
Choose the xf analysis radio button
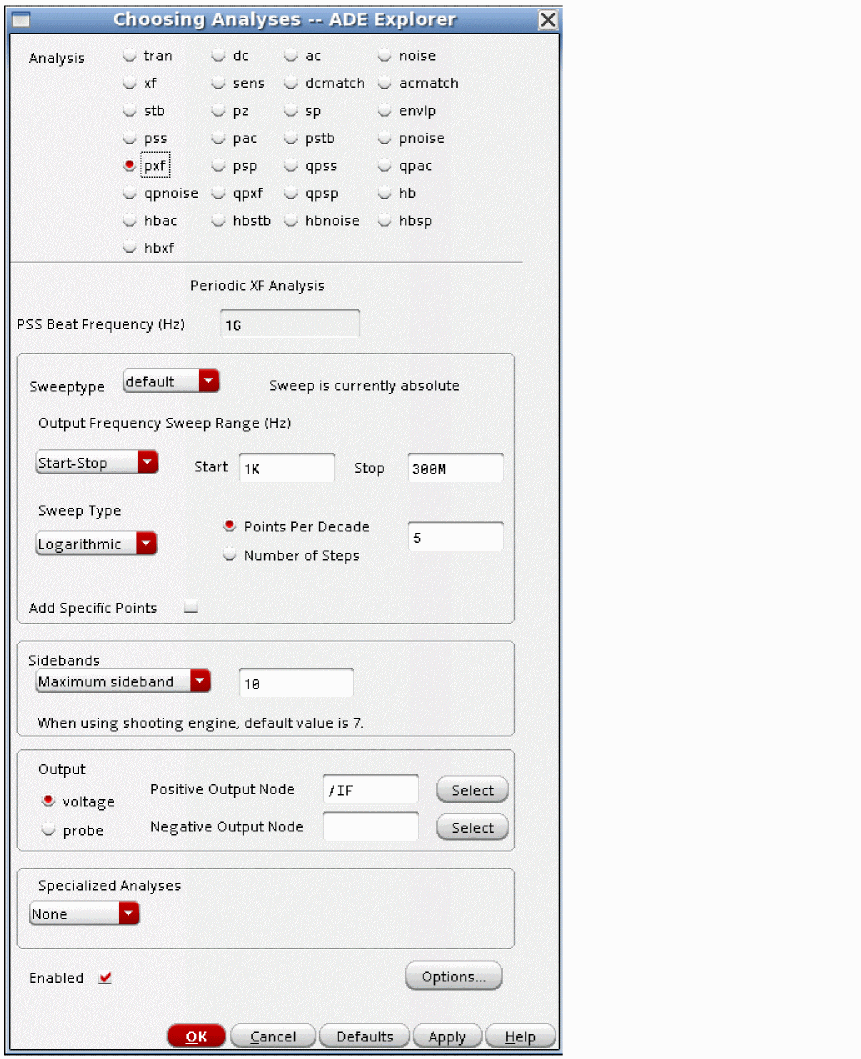(x=130, y=84)
